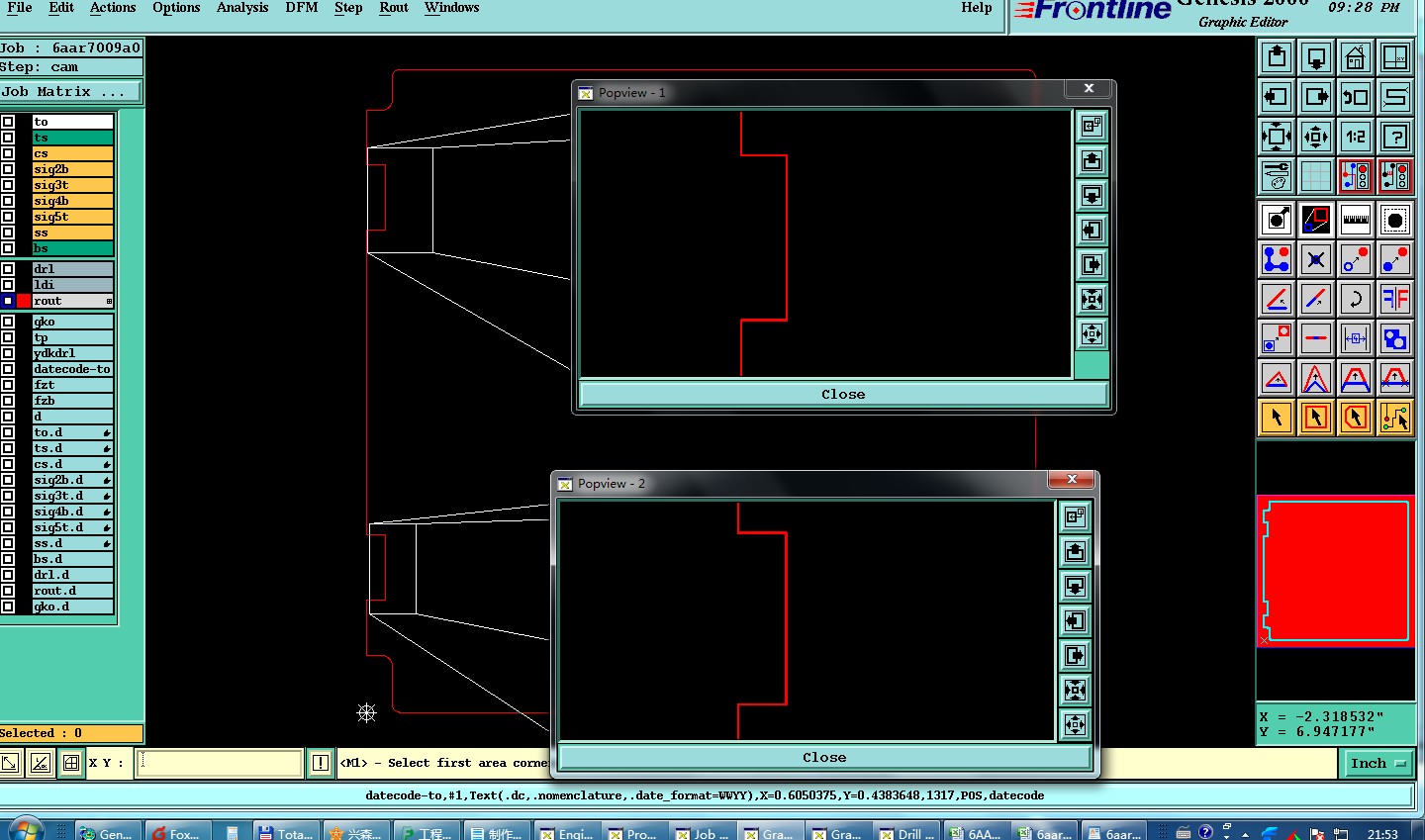Toggle the grid display icon
This screenshot has width=1425, height=840.
[1316, 176]
